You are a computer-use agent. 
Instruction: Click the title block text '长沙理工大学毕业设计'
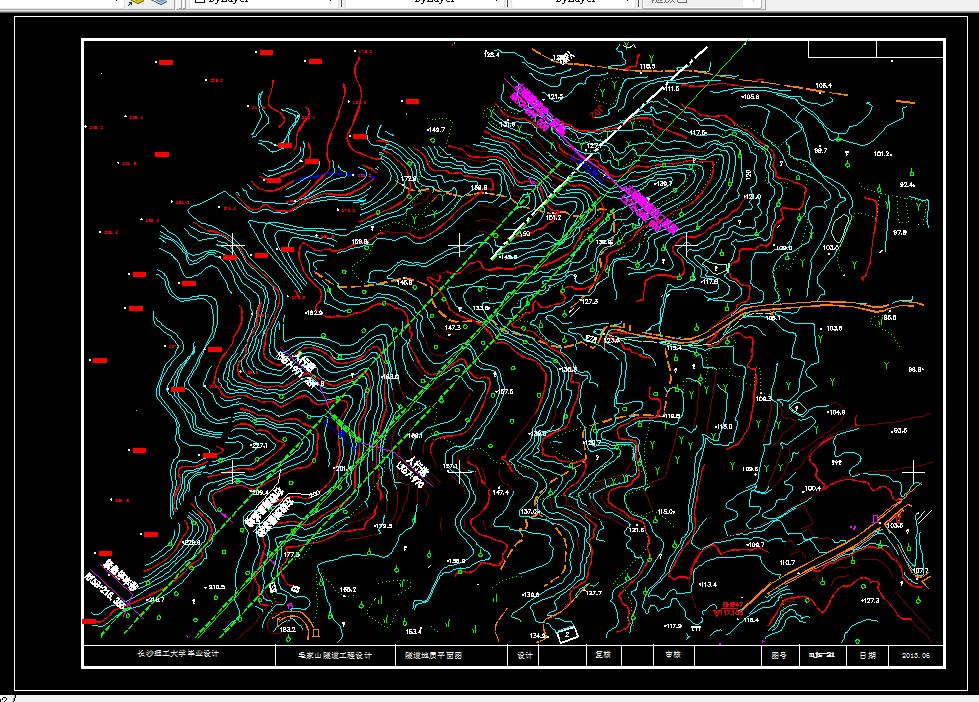point(178,654)
